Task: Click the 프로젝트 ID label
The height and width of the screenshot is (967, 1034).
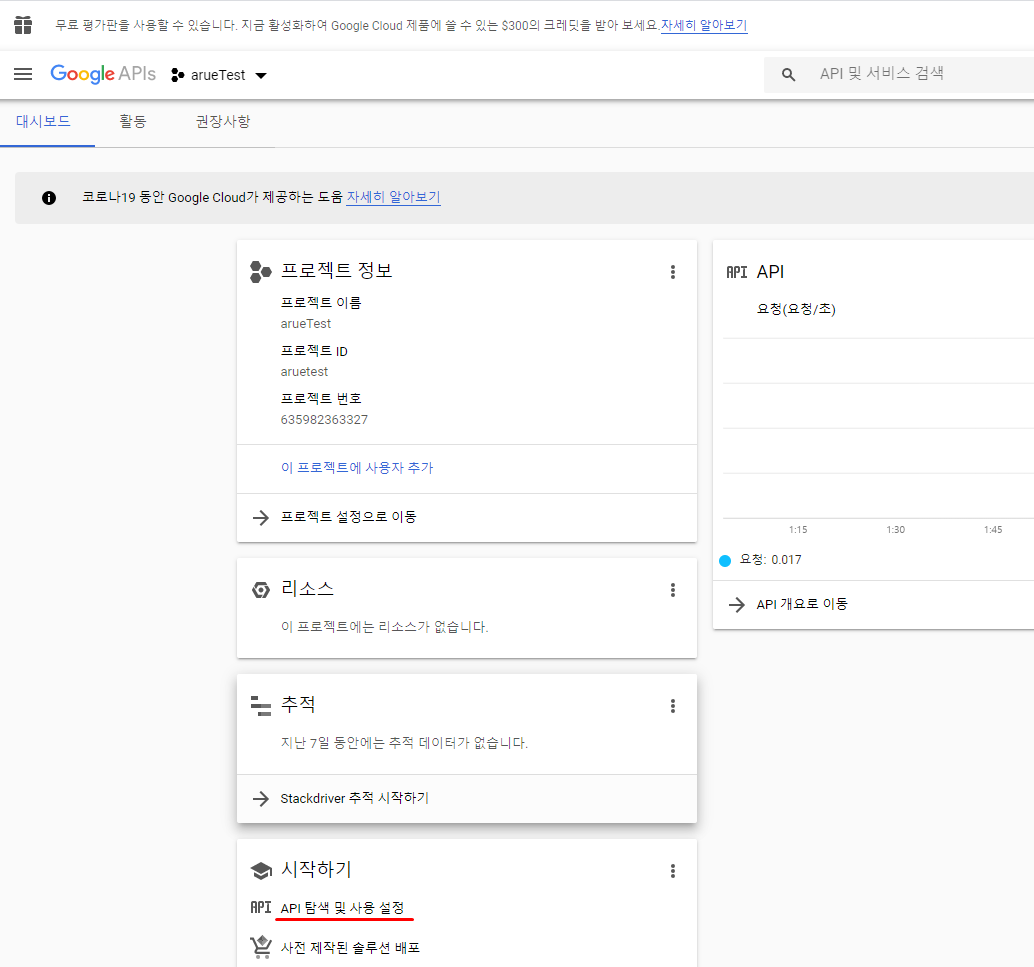Action: click(x=314, y=351)
